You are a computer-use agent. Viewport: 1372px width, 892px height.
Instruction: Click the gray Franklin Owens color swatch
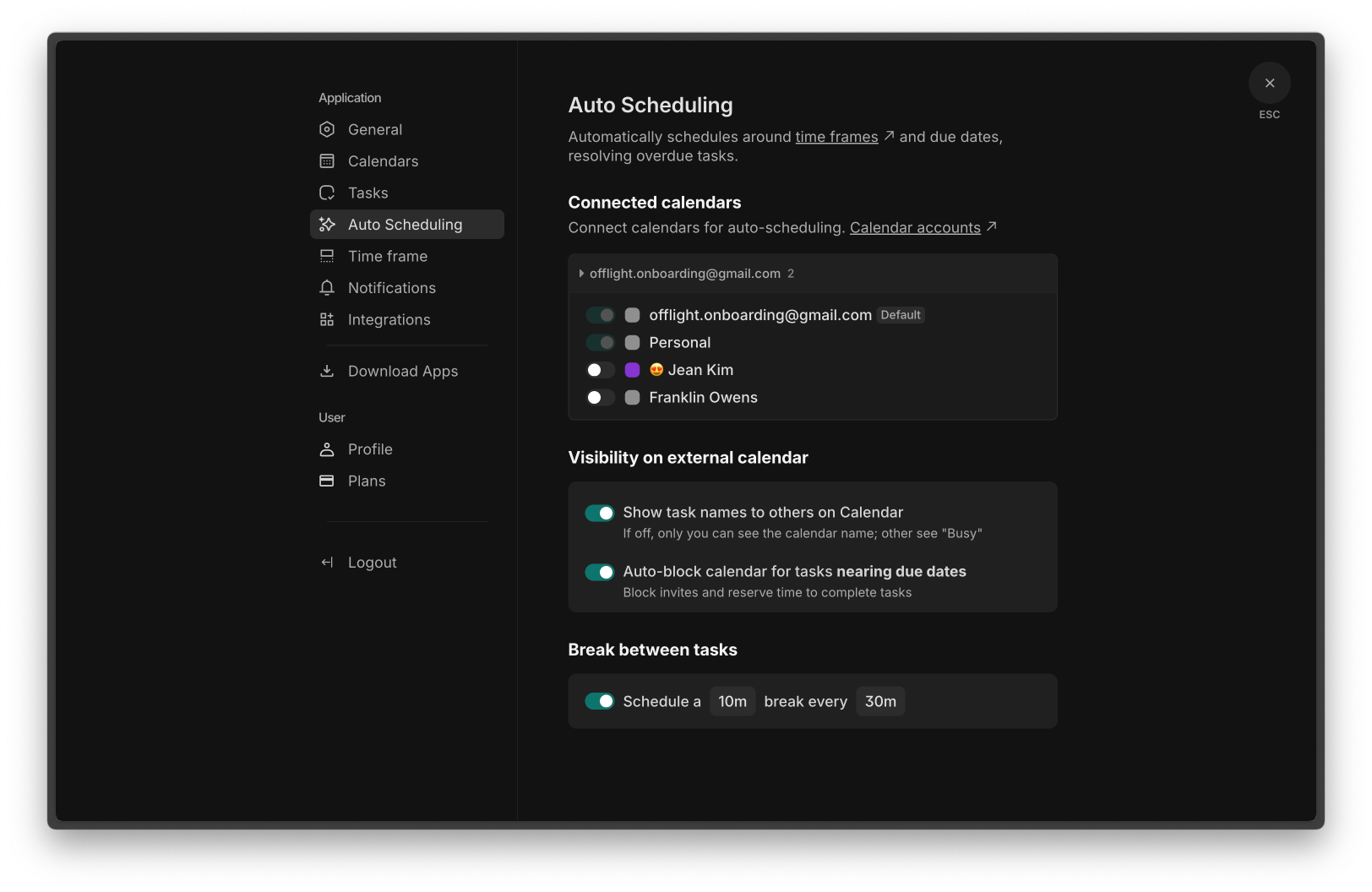point(632,397)
